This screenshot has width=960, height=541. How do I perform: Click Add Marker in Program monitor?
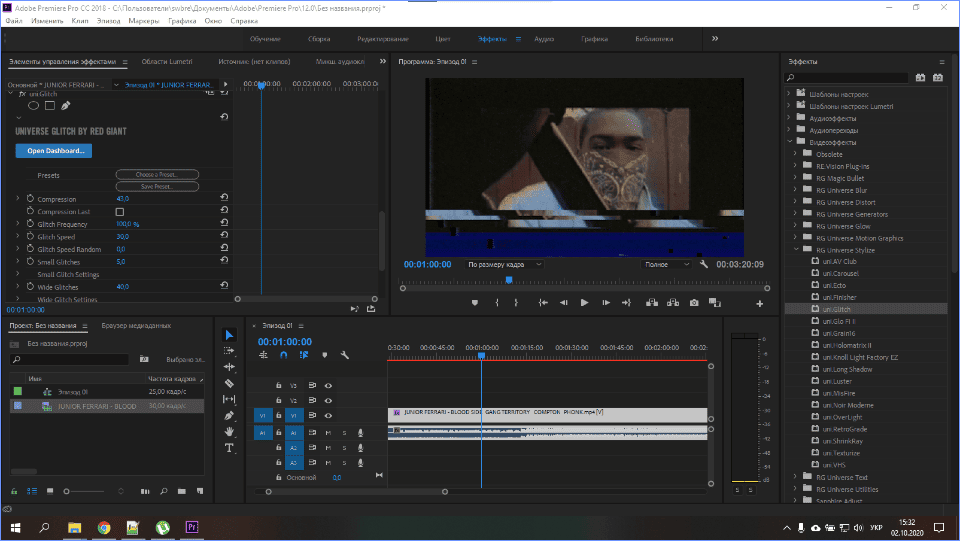click(474, 302)
